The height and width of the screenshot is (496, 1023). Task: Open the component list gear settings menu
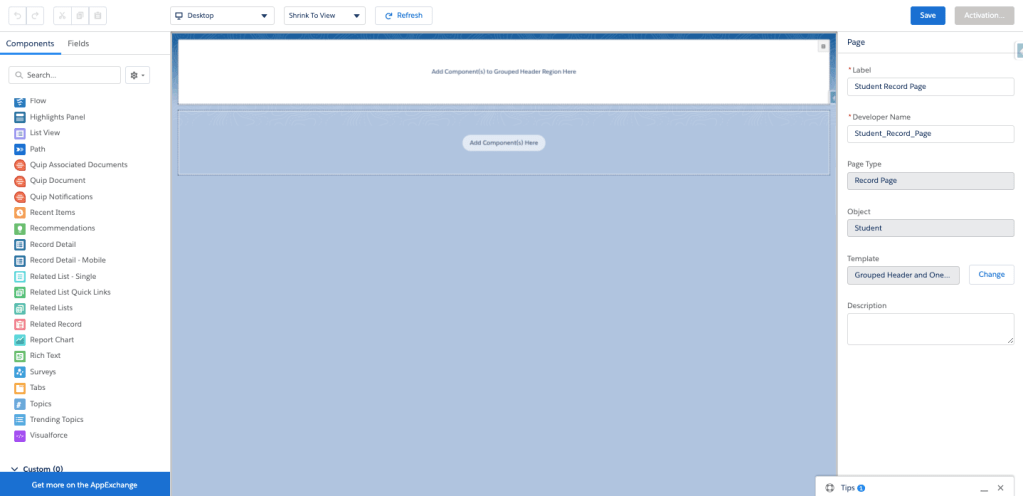point(138,75)
